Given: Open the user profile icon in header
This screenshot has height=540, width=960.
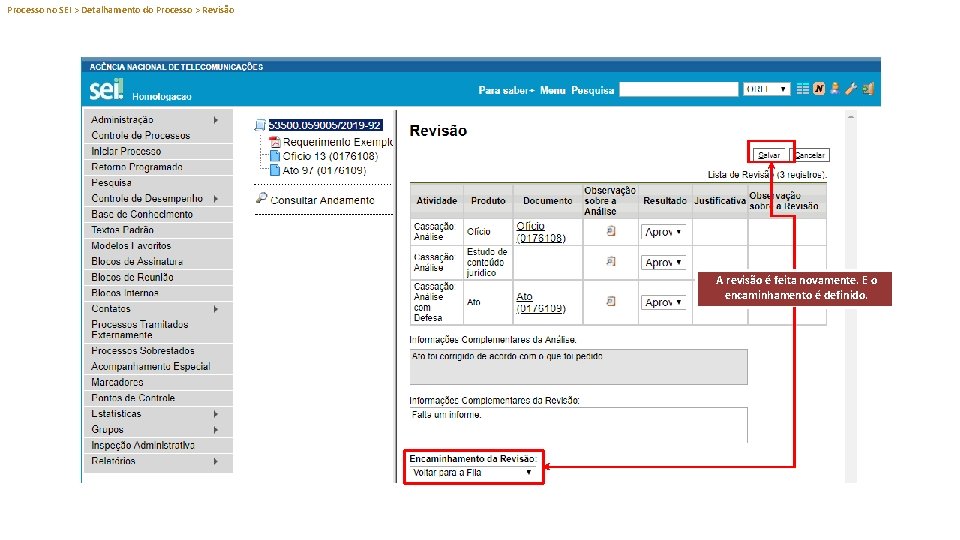Looking at the screenshot, I should [834, 89].
